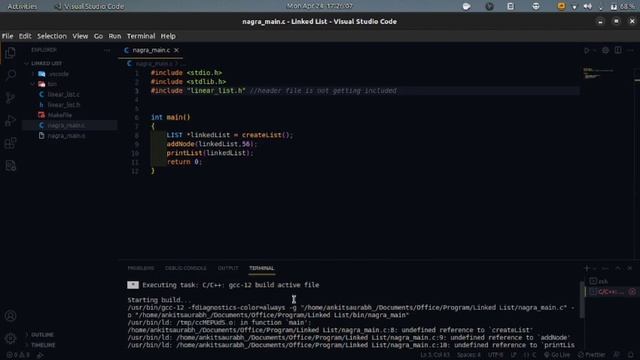The height and width of the screenshot is (360, 640).
Task: Click the Run C/C++ file play icon
Action: (587, 50)
